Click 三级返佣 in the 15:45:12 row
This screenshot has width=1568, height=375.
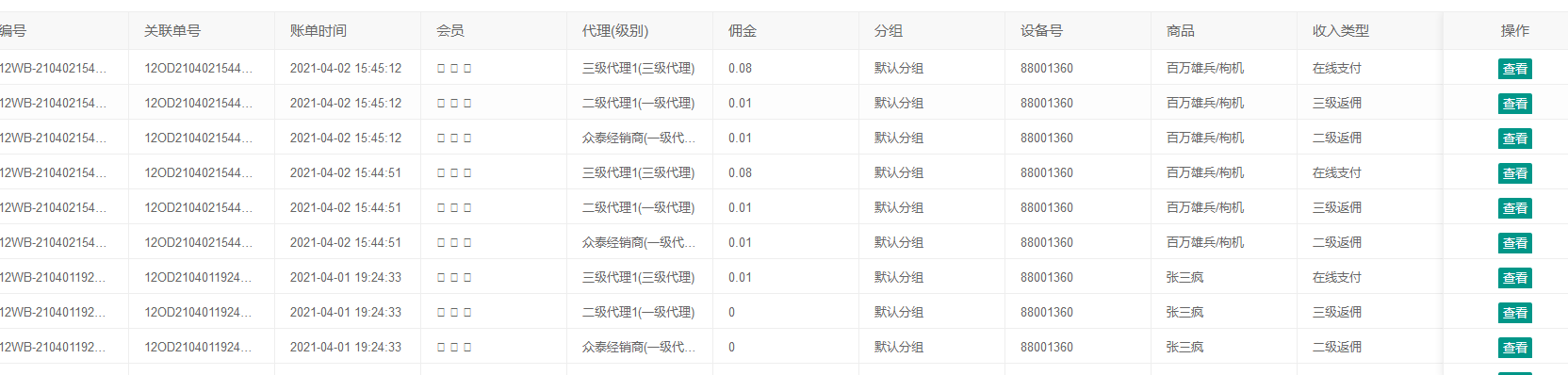click(1337, 104)
